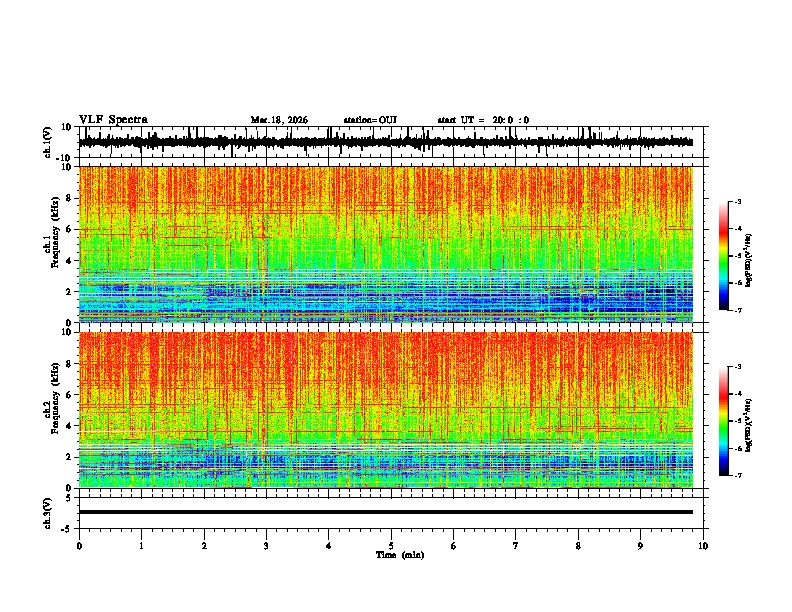
Task: Click the ch.2 spectrogram color scale bar
Action: tap(724, 421)
